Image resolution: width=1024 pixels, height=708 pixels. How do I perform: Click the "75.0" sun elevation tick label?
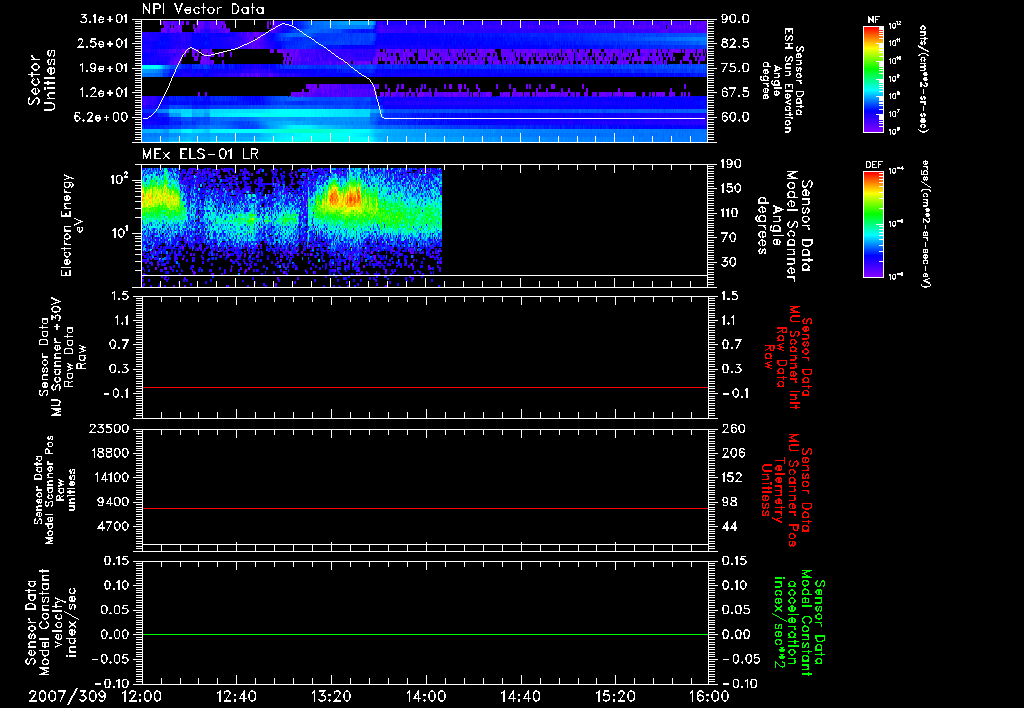pyautogui.click(x=735, y=68)
